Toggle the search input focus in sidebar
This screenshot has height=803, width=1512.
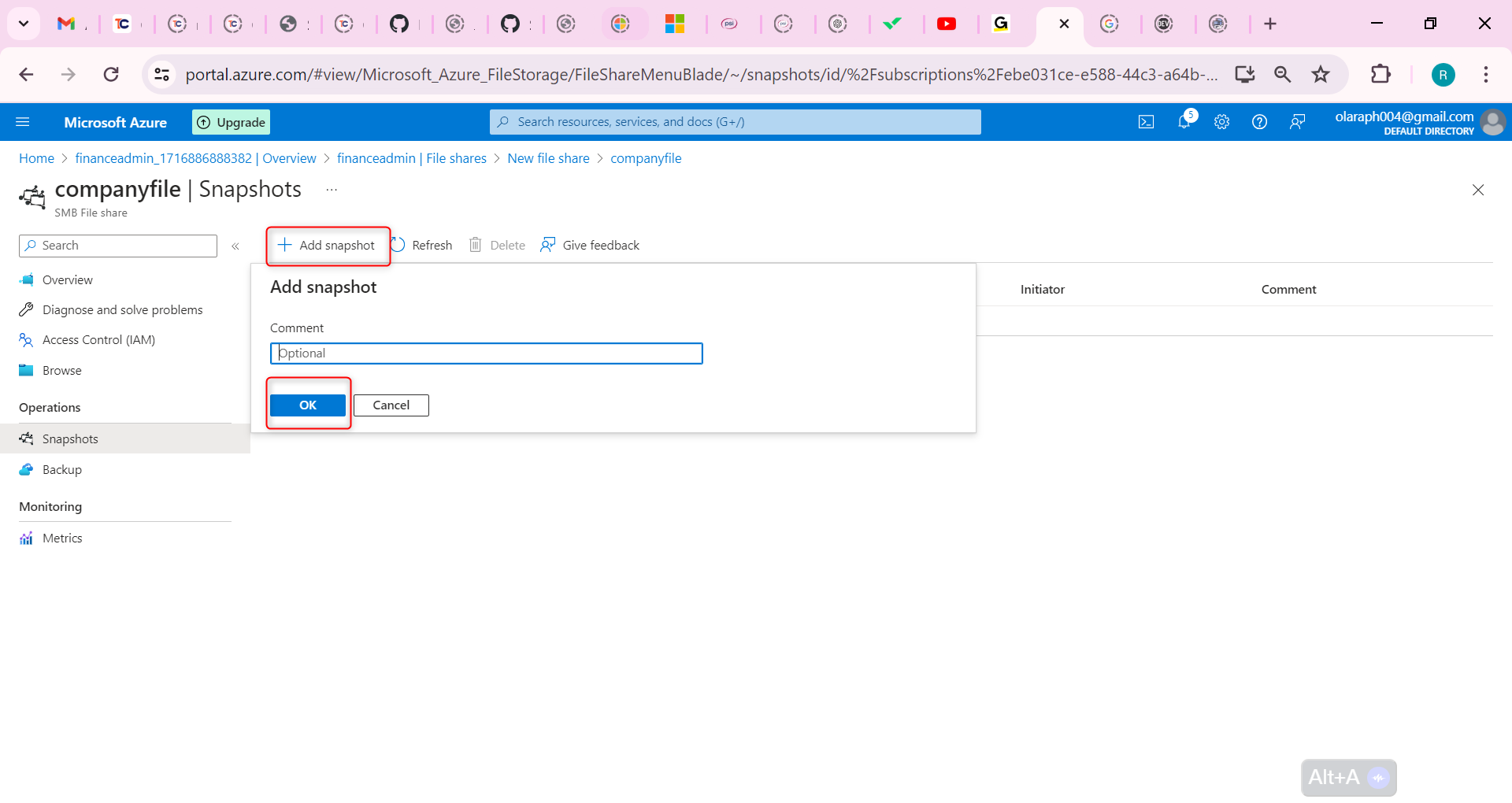pos(117,245)
